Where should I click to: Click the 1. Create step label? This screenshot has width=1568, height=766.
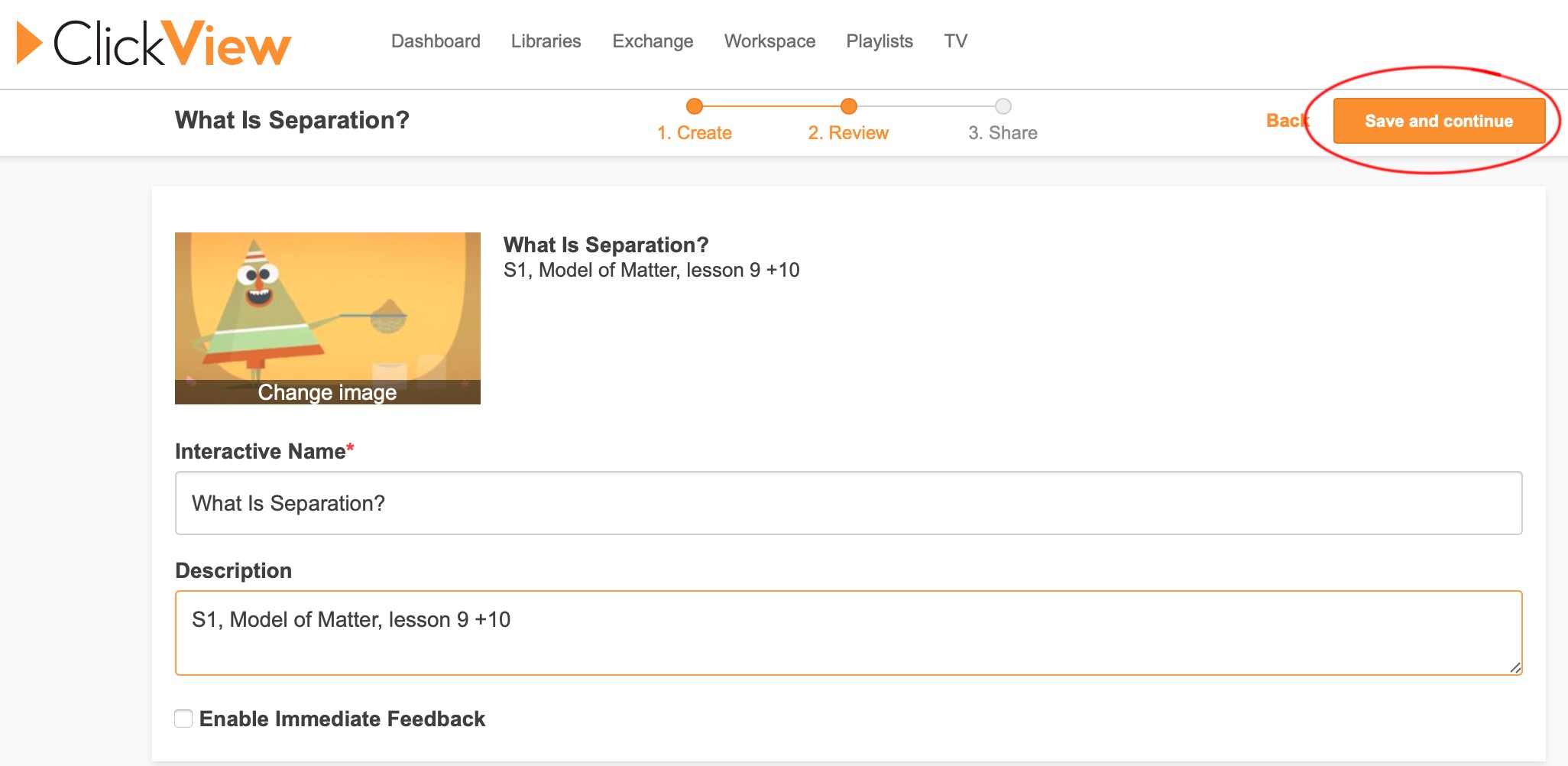[694, 133]
